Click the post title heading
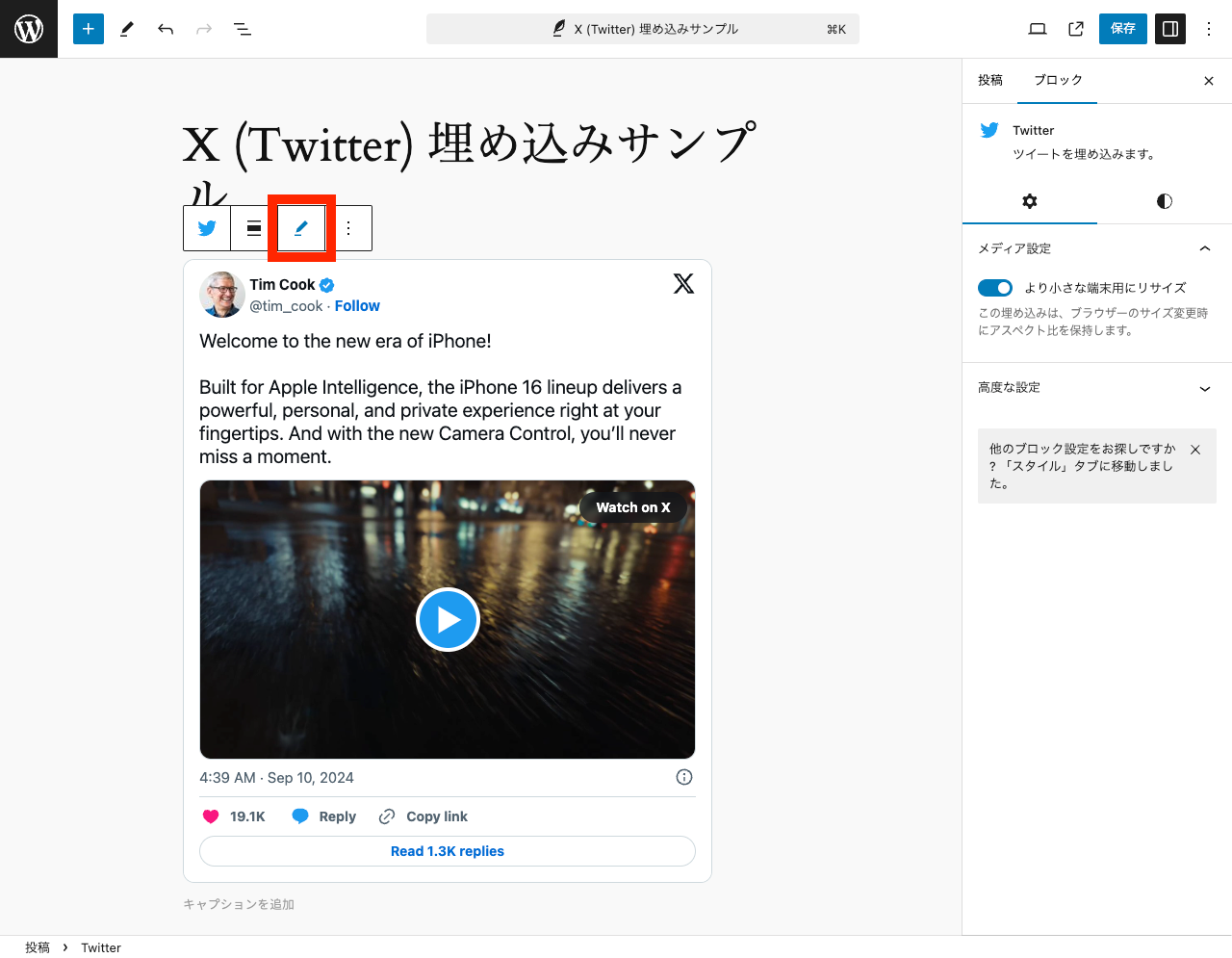Screen dimensions: 1232x958 [x=471, y=166]
